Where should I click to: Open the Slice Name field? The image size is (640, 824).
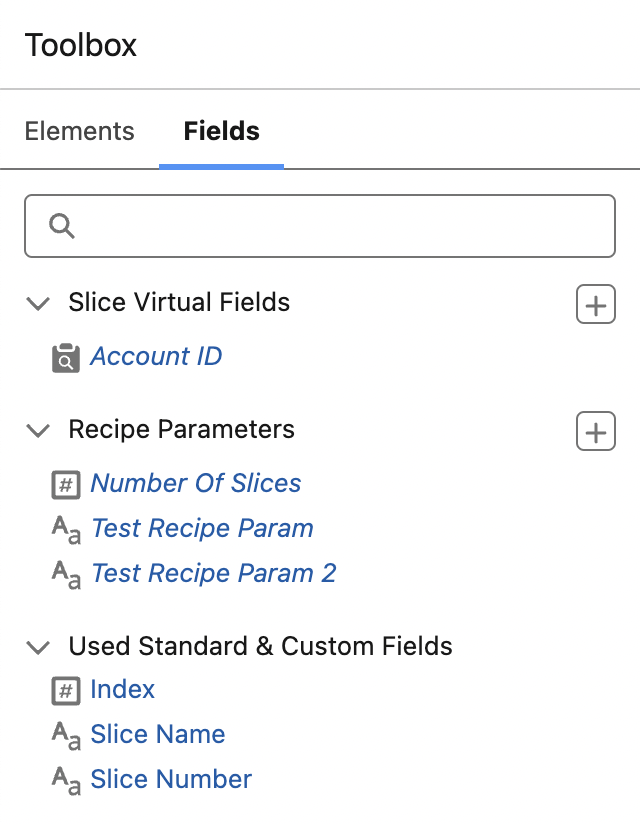point(157,735)
